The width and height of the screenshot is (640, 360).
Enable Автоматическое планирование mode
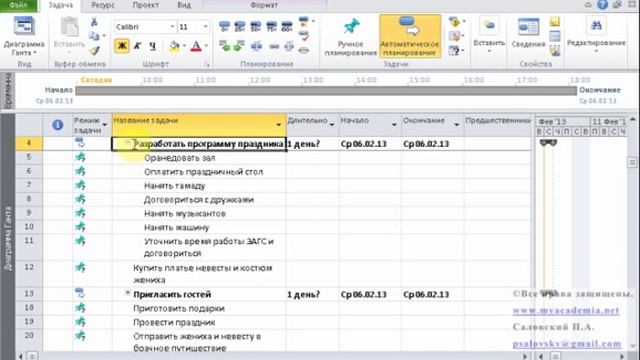(x=410, y=36)
